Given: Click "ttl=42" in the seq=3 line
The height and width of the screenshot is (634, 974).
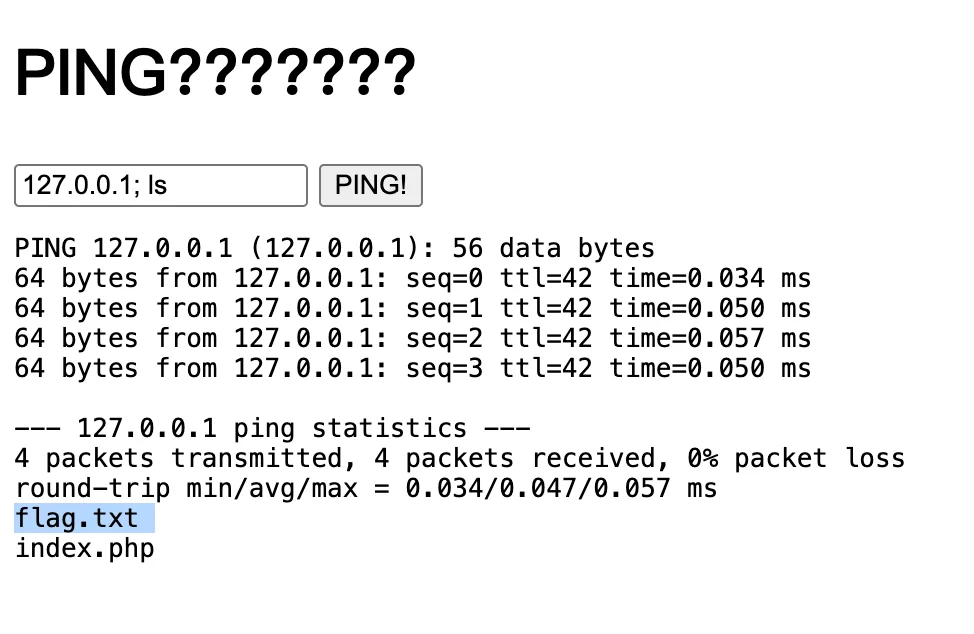Looking at the screenshot, I should tap(546, 368).
